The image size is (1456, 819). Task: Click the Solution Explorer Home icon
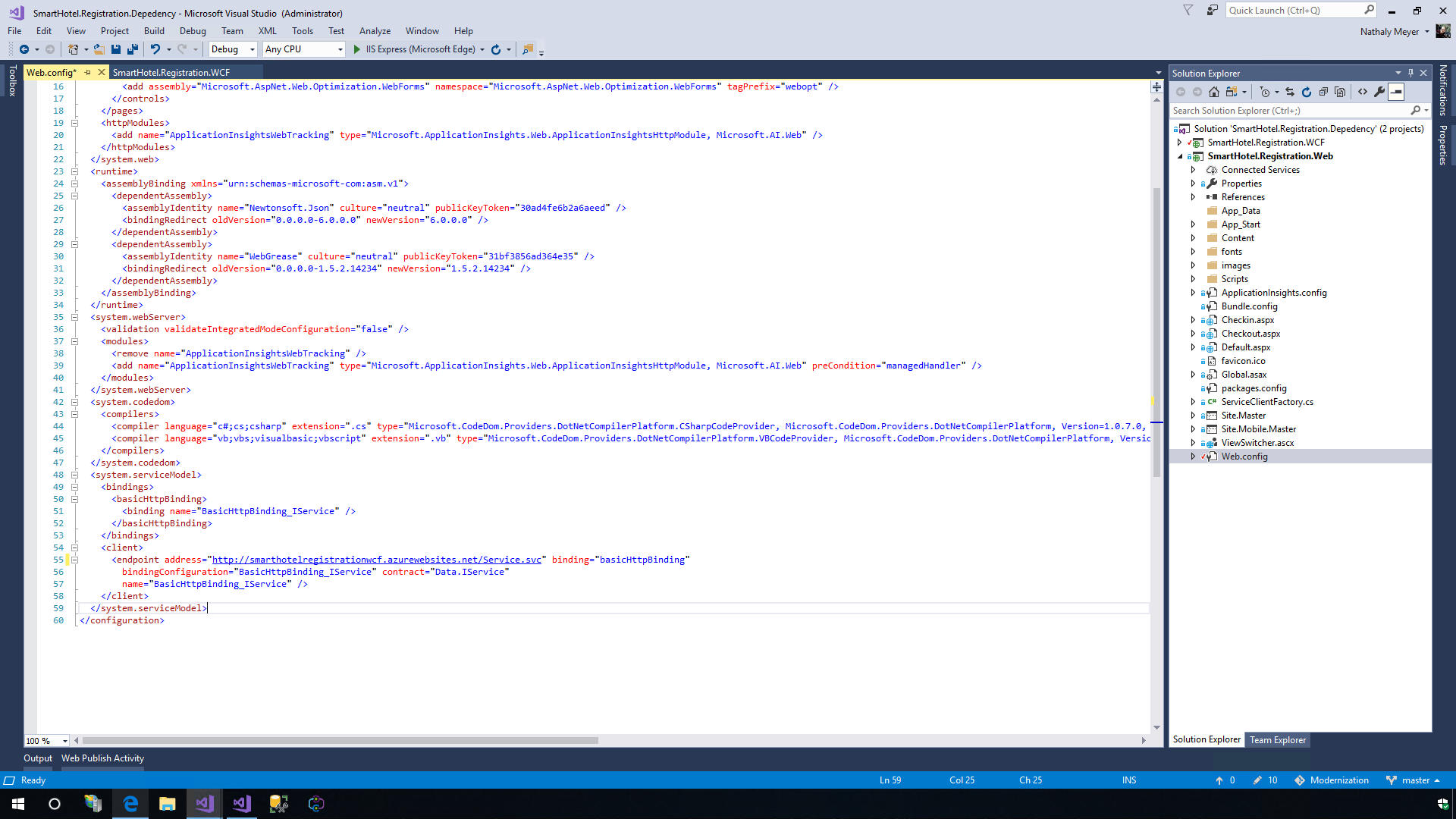click(1214, 92)
